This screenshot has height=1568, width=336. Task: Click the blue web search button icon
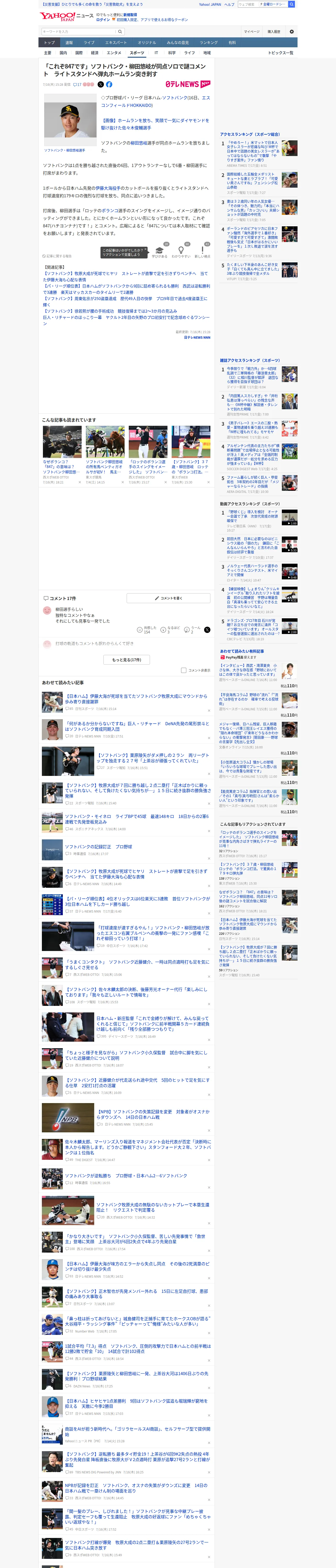click(292, 4)
